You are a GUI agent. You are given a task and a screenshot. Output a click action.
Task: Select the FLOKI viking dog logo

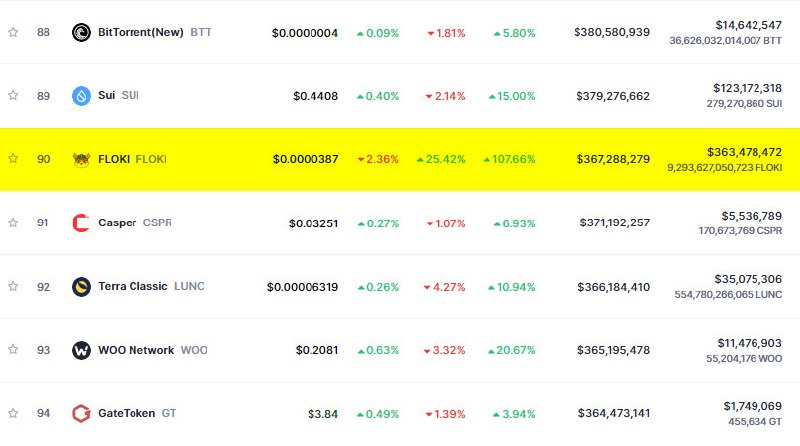tap(81, 160)
